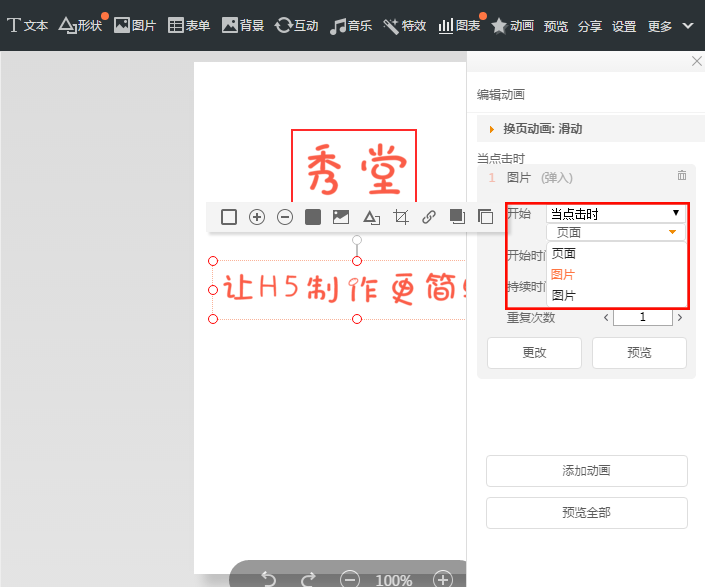Click the 重复次数 number input field
The height and width of the screenshot is (587, 705).
tap(642, 318)
